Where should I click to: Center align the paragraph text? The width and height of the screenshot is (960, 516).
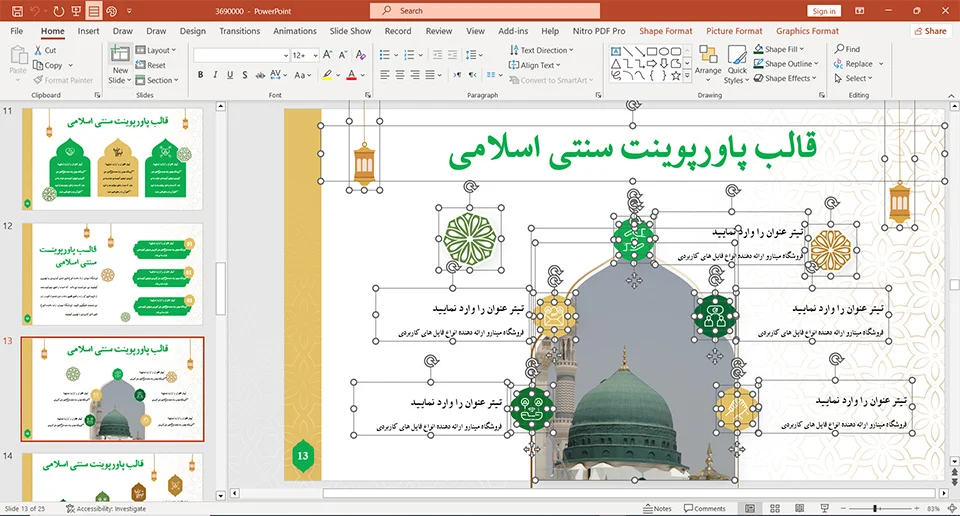click(400, 75)
